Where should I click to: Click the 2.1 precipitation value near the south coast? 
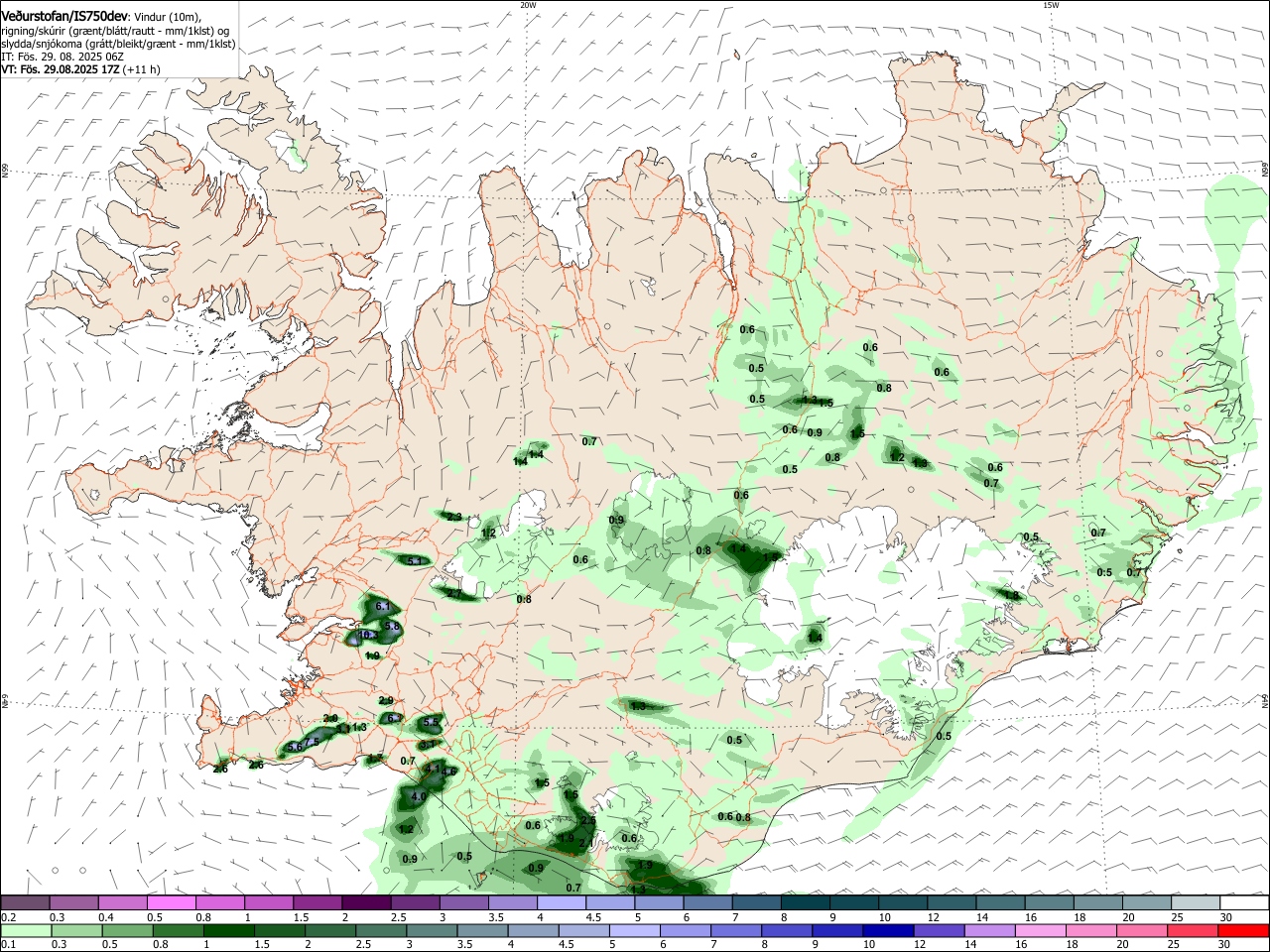coord(585,844)
